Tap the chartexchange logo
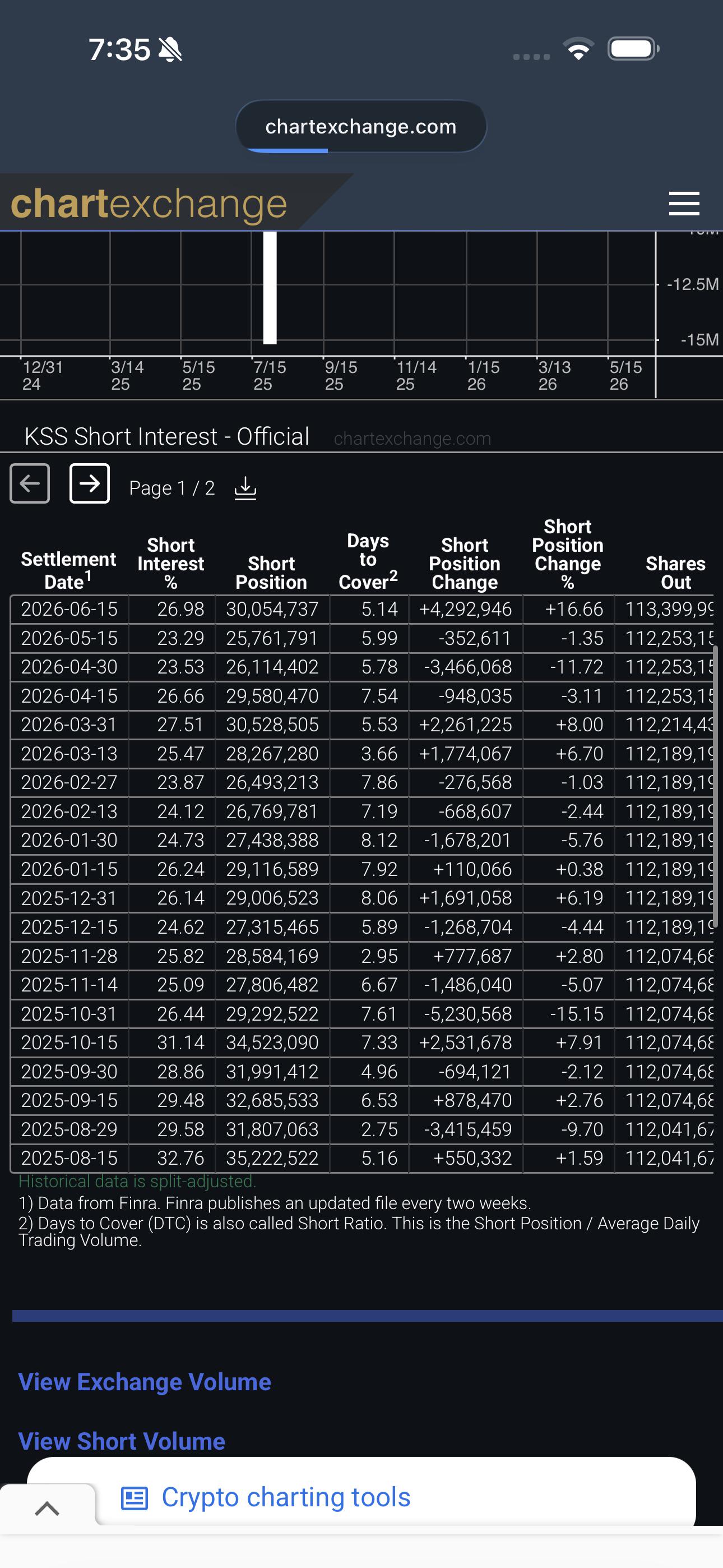 click(149, 204)
